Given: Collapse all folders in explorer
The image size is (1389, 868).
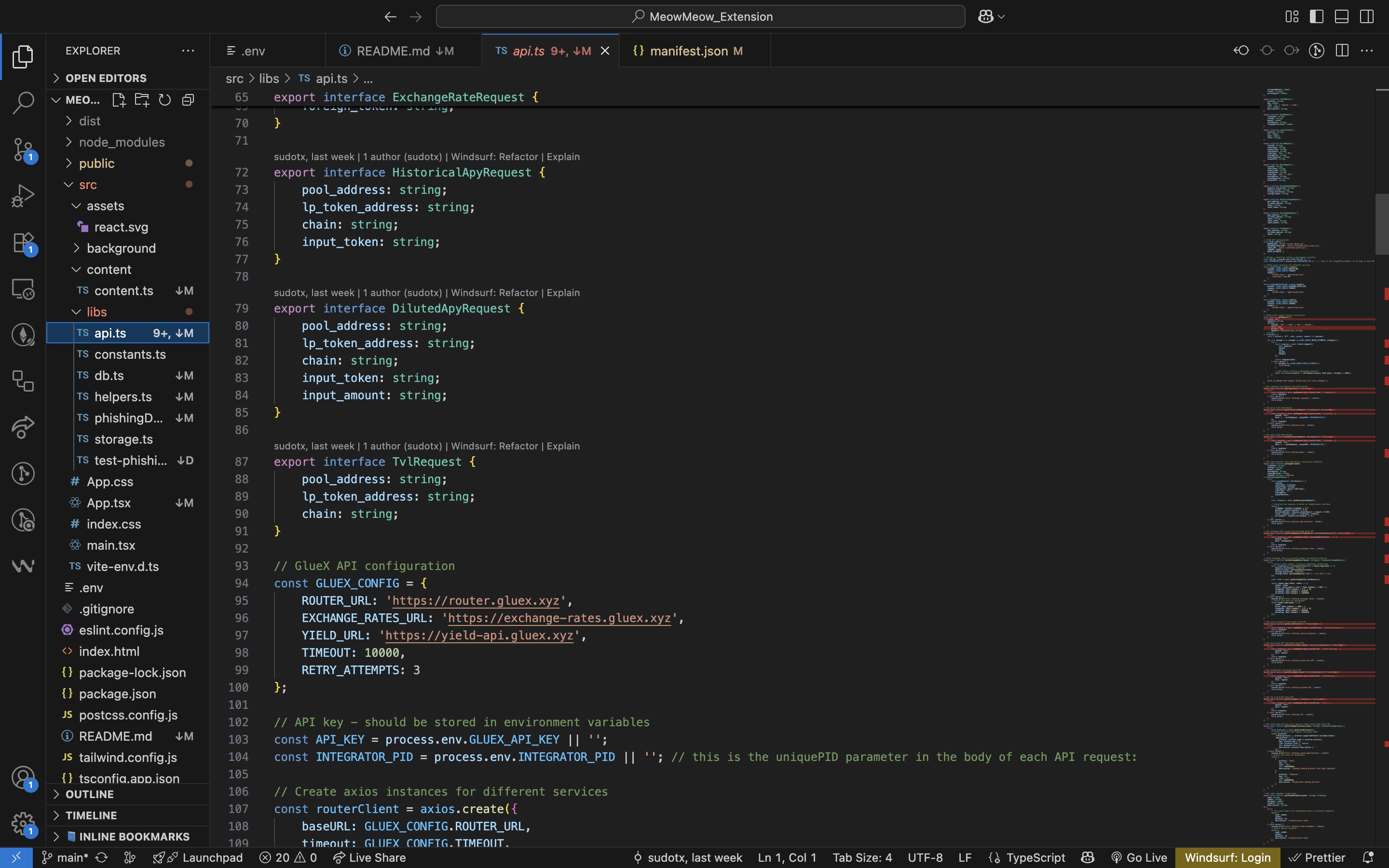Looking at the screenshot, I should (188, 100).
